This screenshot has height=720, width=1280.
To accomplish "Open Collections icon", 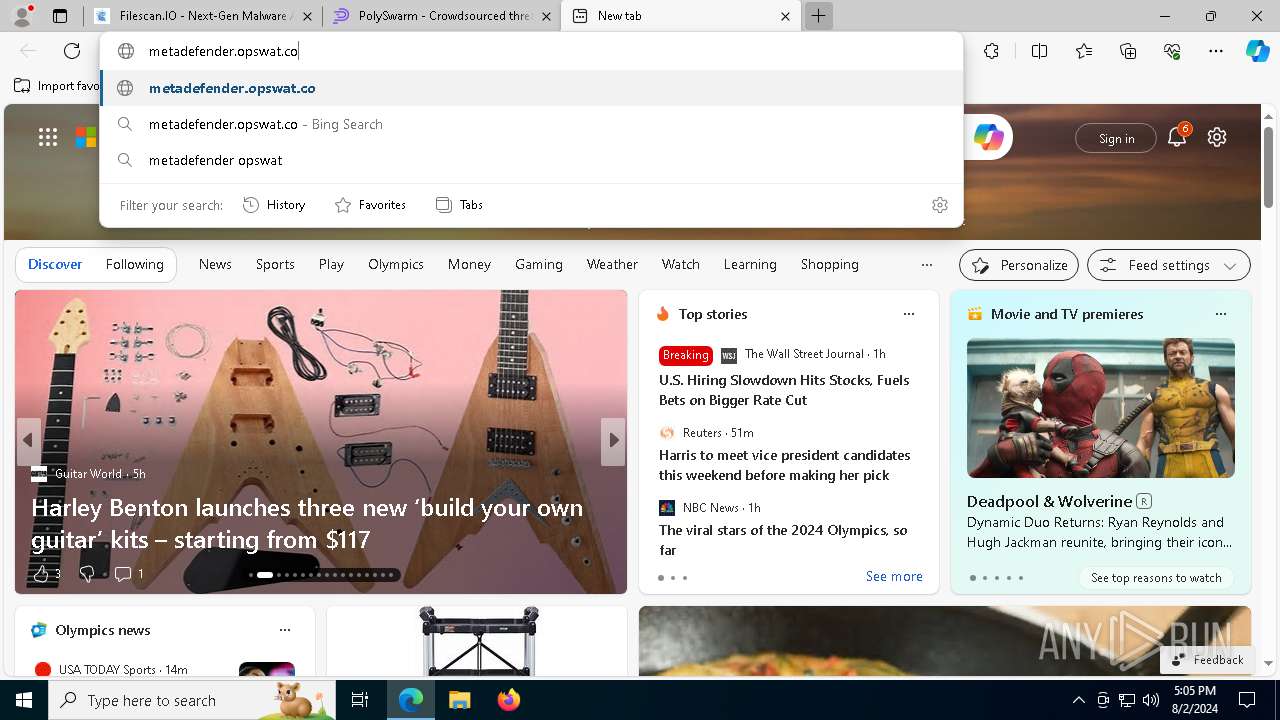I will click(x=1128, y=51).
